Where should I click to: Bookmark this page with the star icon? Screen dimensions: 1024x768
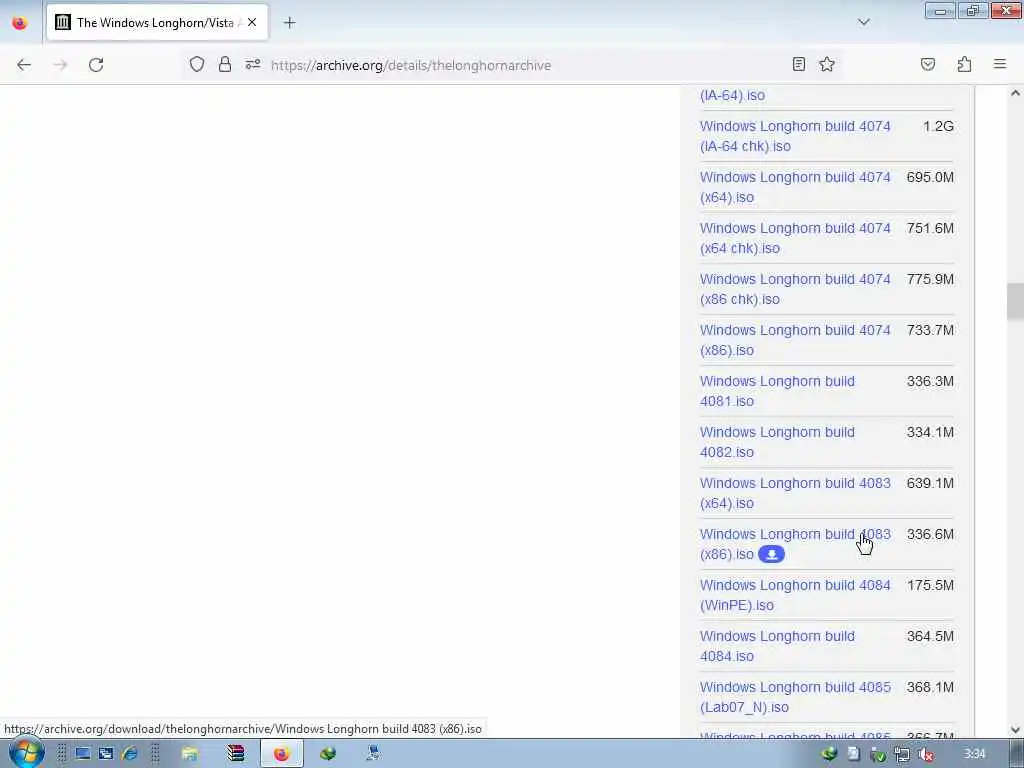pos(827,64)
